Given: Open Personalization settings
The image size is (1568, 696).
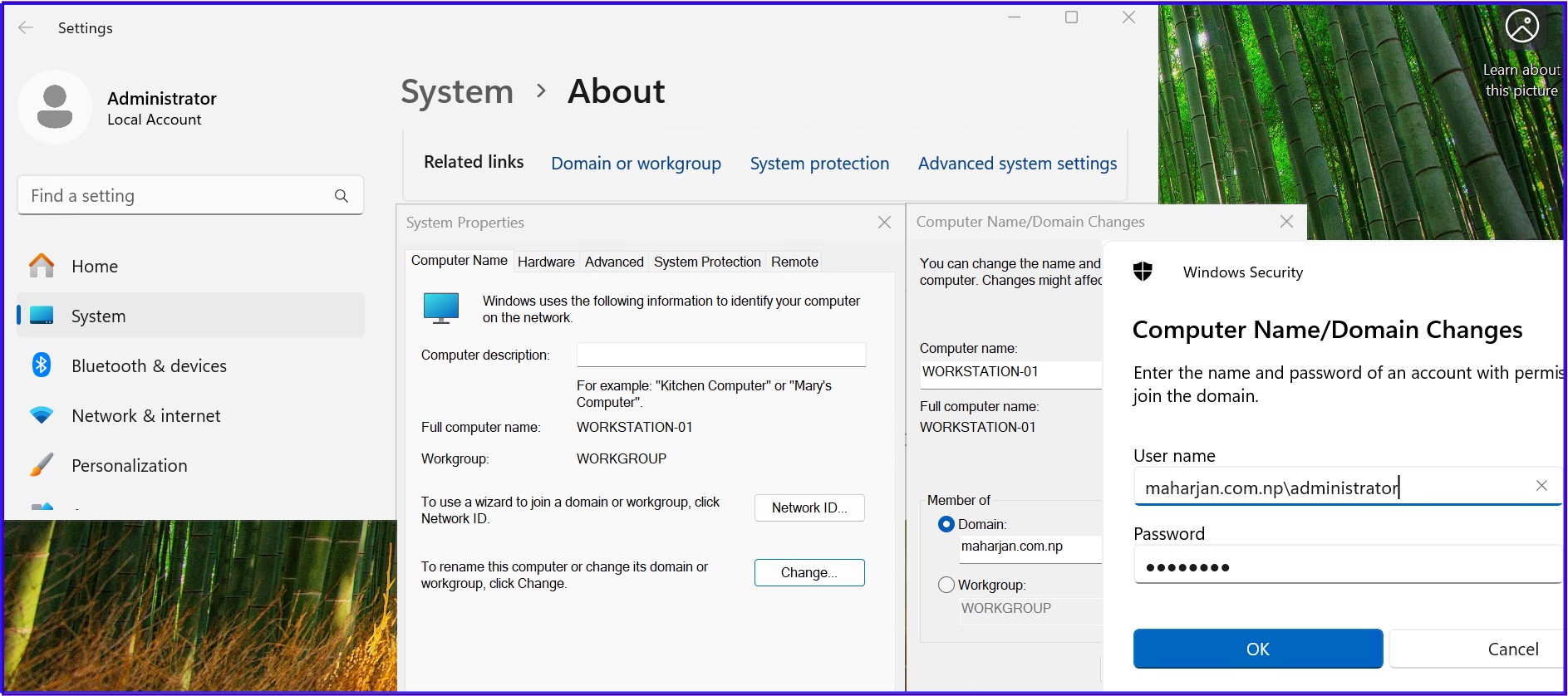Looking at the screenshot, I should 129,466.
